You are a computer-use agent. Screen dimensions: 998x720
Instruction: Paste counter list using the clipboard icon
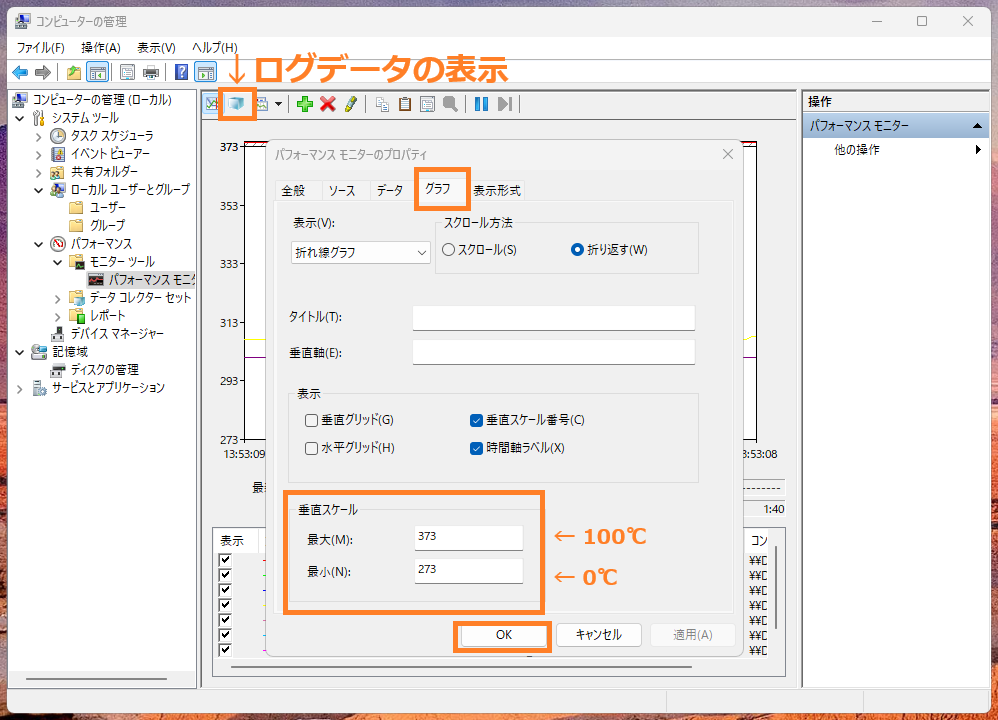click(x=406, y=103)
